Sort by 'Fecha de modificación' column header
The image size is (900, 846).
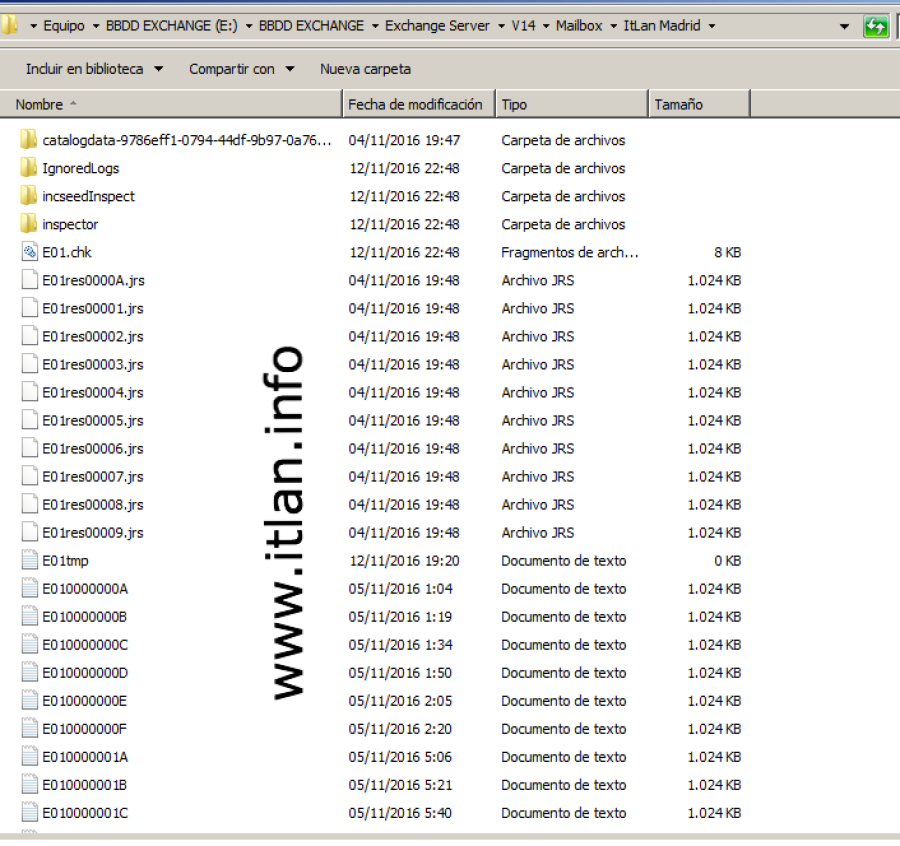(x=415, y=104)
